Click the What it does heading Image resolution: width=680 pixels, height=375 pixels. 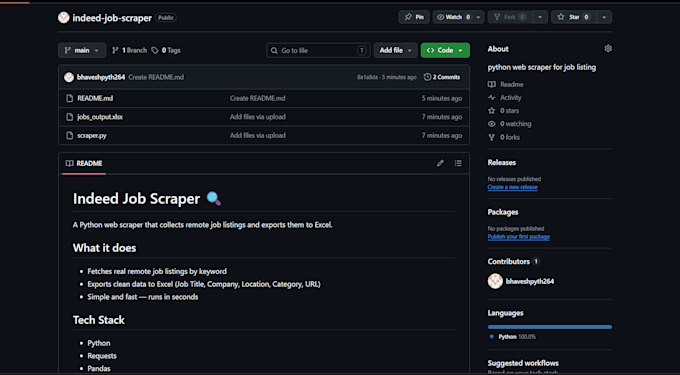(104, 248)
